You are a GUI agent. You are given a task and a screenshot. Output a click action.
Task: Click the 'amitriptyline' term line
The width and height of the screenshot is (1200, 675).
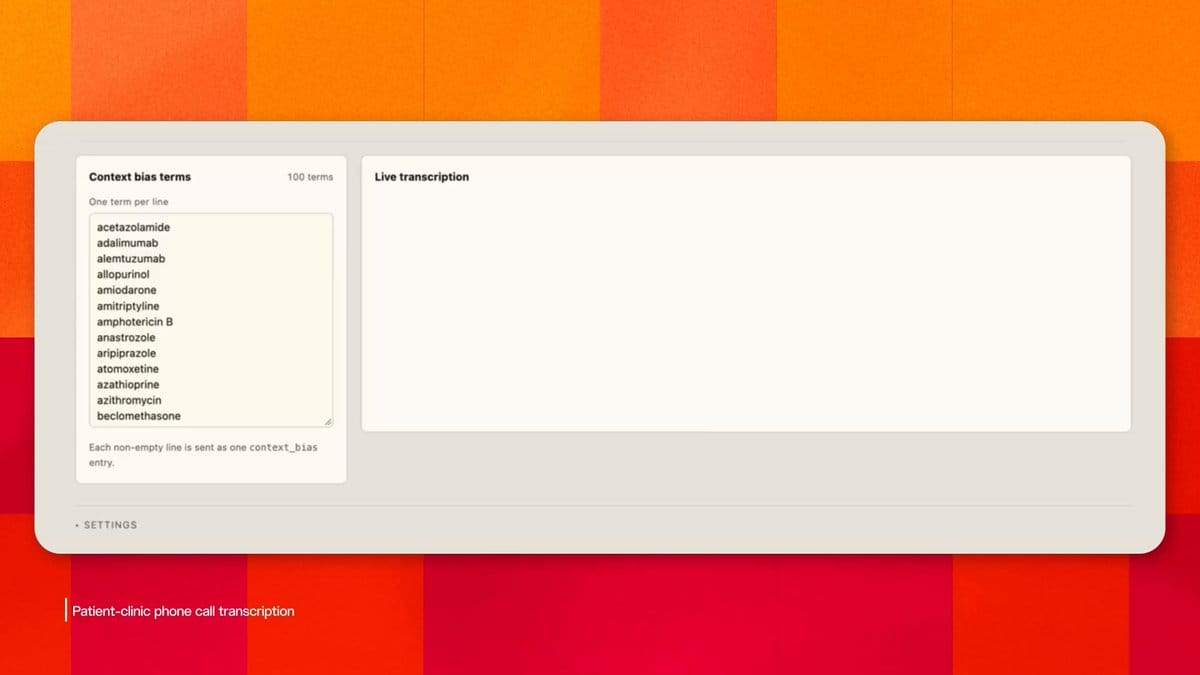point(128,306)
